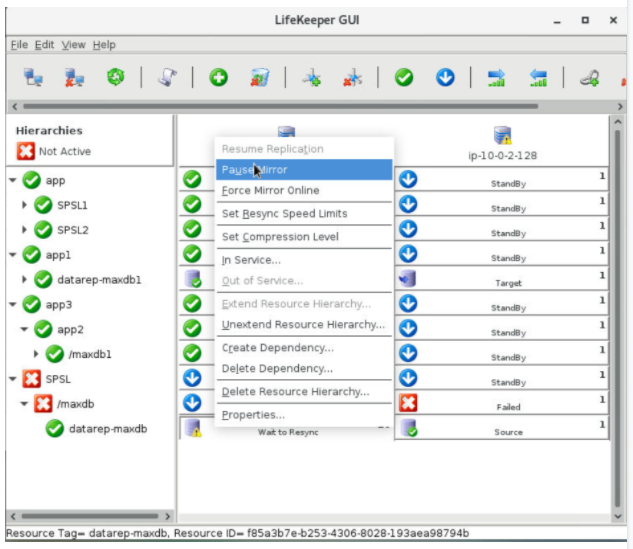This screenshot has width=633, height=549.
Task: Expand the datarep-maxdb1 tree node
Action: [x=24, y=279]
